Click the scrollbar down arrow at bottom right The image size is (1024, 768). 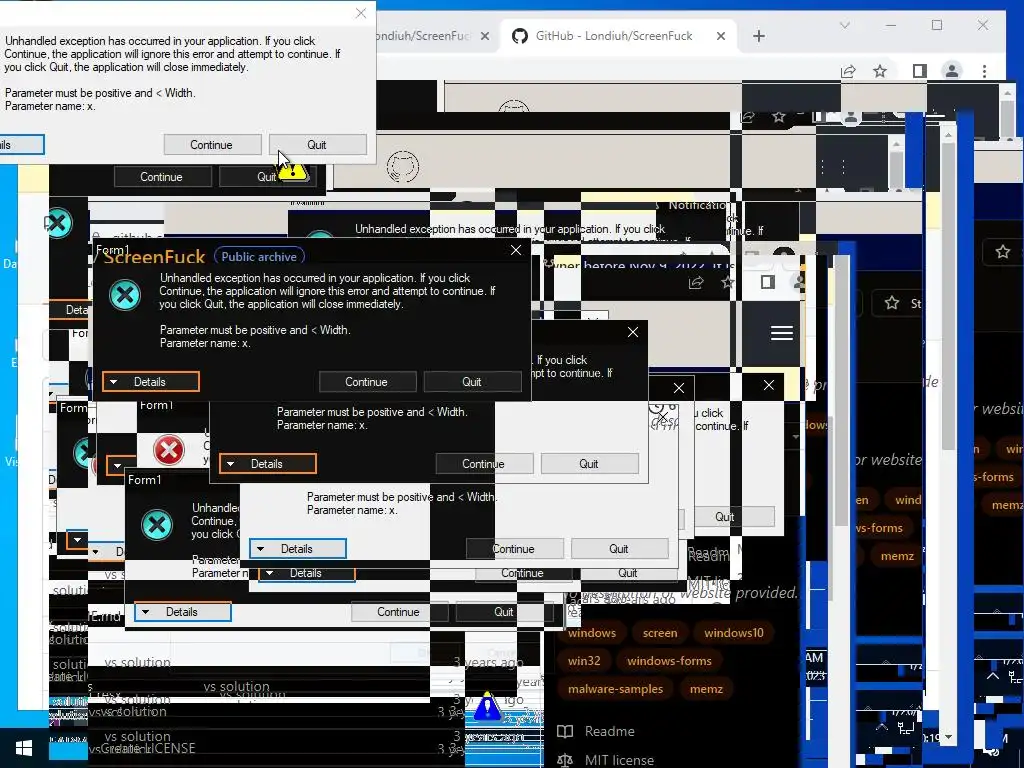[949, 737]
